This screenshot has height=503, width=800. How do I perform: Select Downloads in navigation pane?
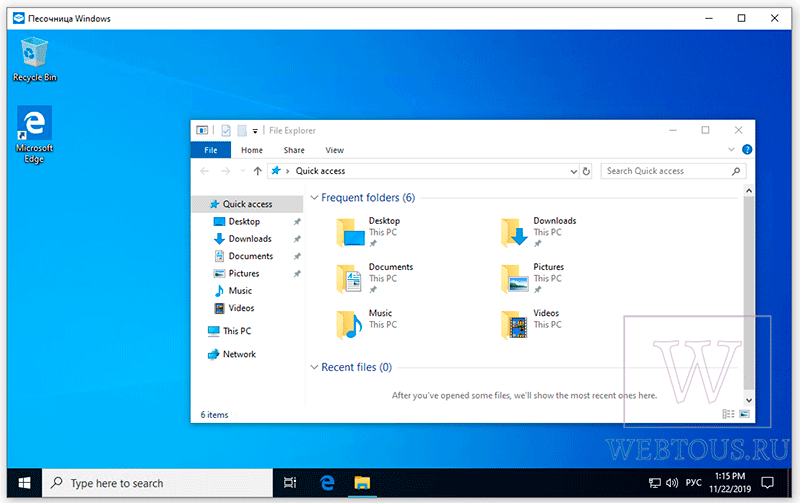click(x=250, y=239)
